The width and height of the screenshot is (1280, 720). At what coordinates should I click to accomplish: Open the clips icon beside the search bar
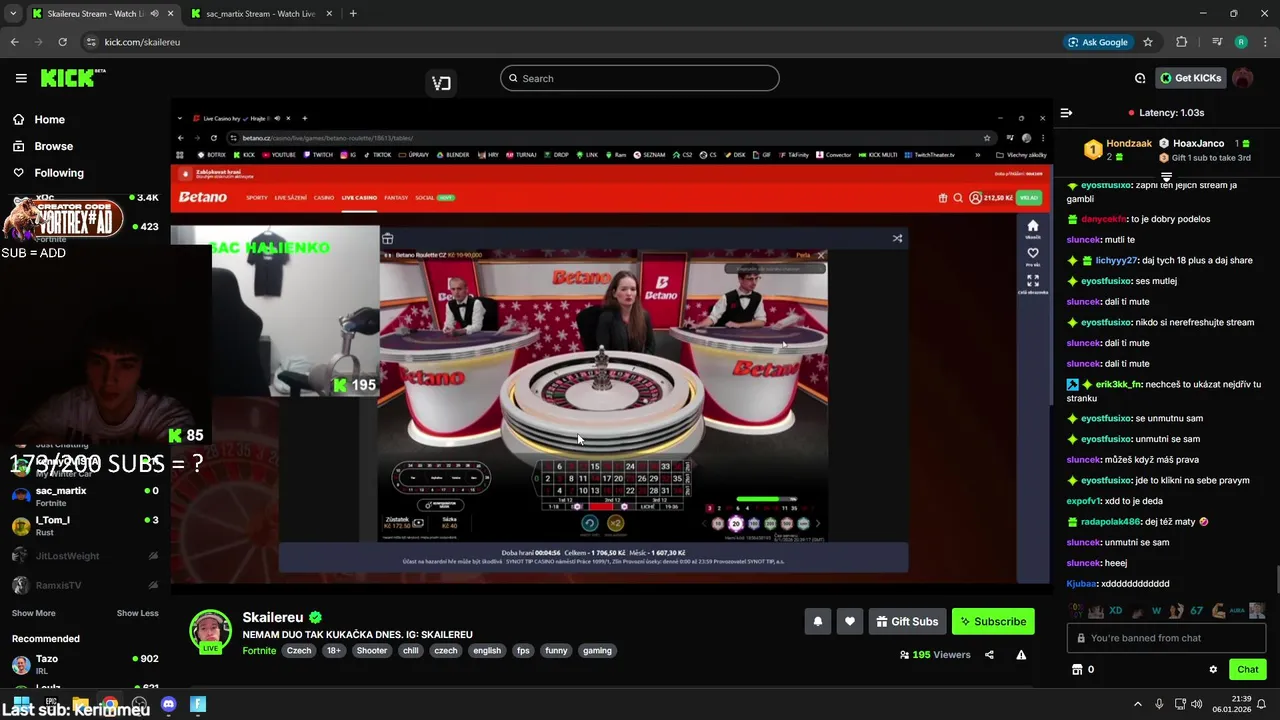pos(441,83)
